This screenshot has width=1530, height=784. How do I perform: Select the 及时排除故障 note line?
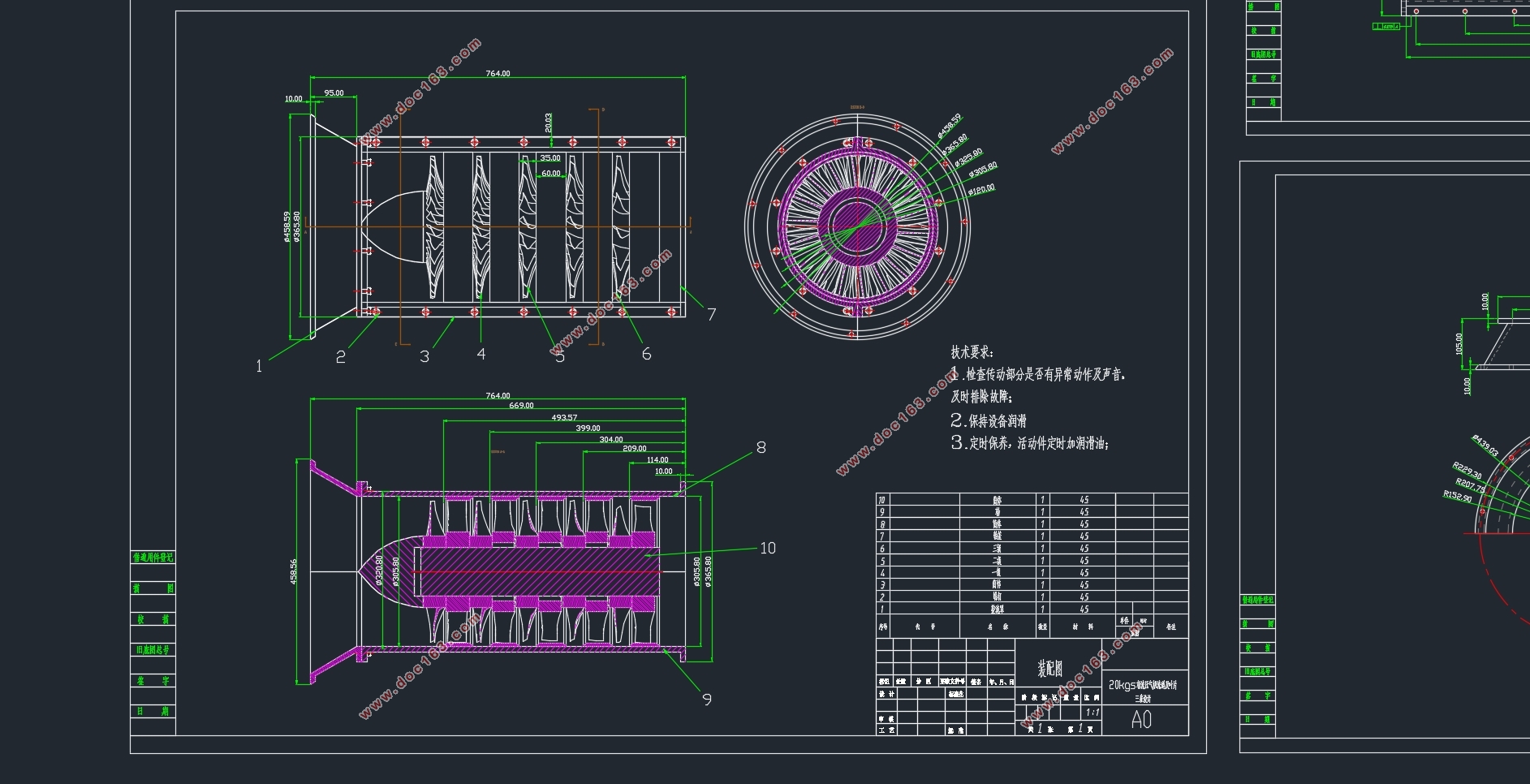click(982, 397)
